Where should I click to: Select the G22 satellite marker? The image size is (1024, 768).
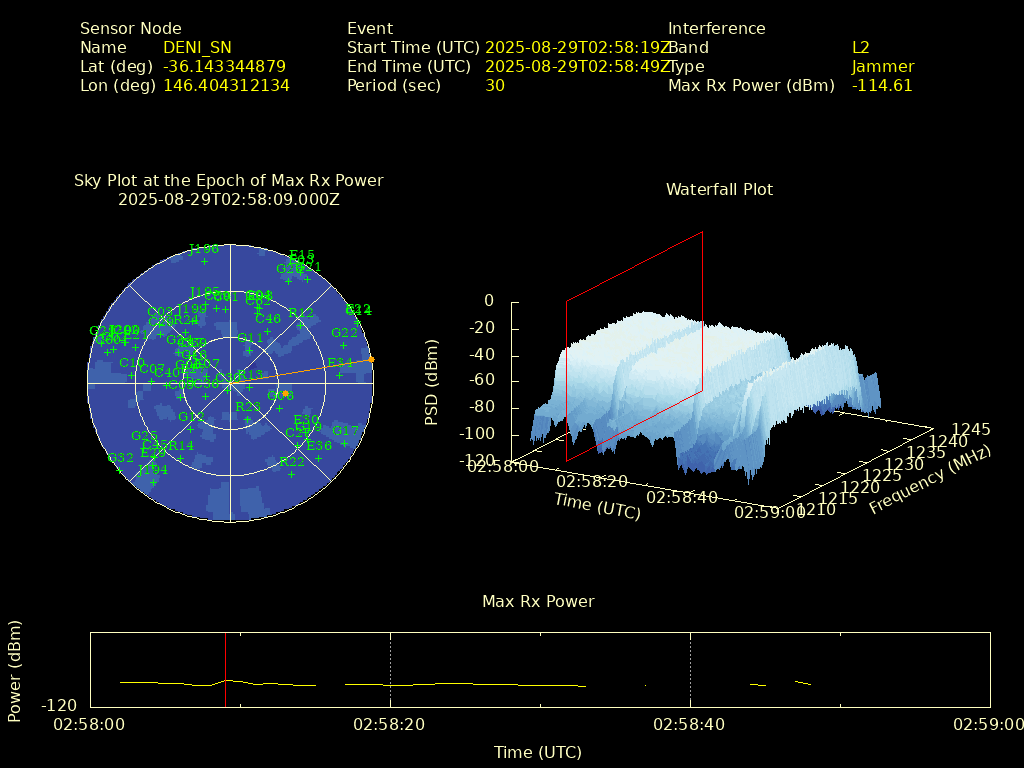[344, 345]
